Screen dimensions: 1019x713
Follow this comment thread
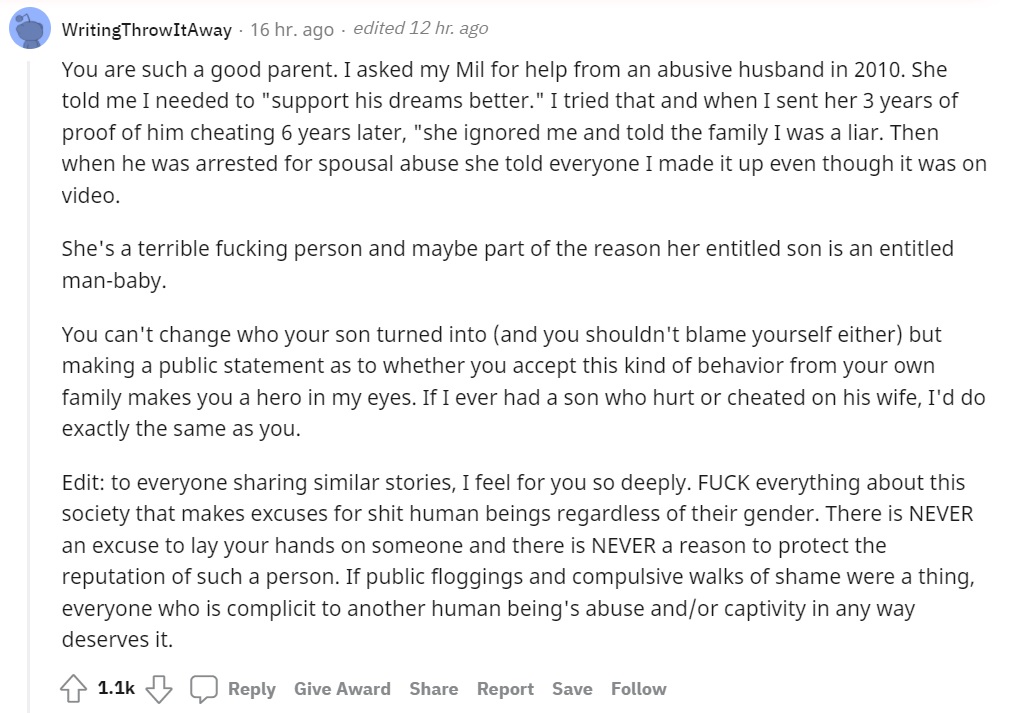coord(638,689)
